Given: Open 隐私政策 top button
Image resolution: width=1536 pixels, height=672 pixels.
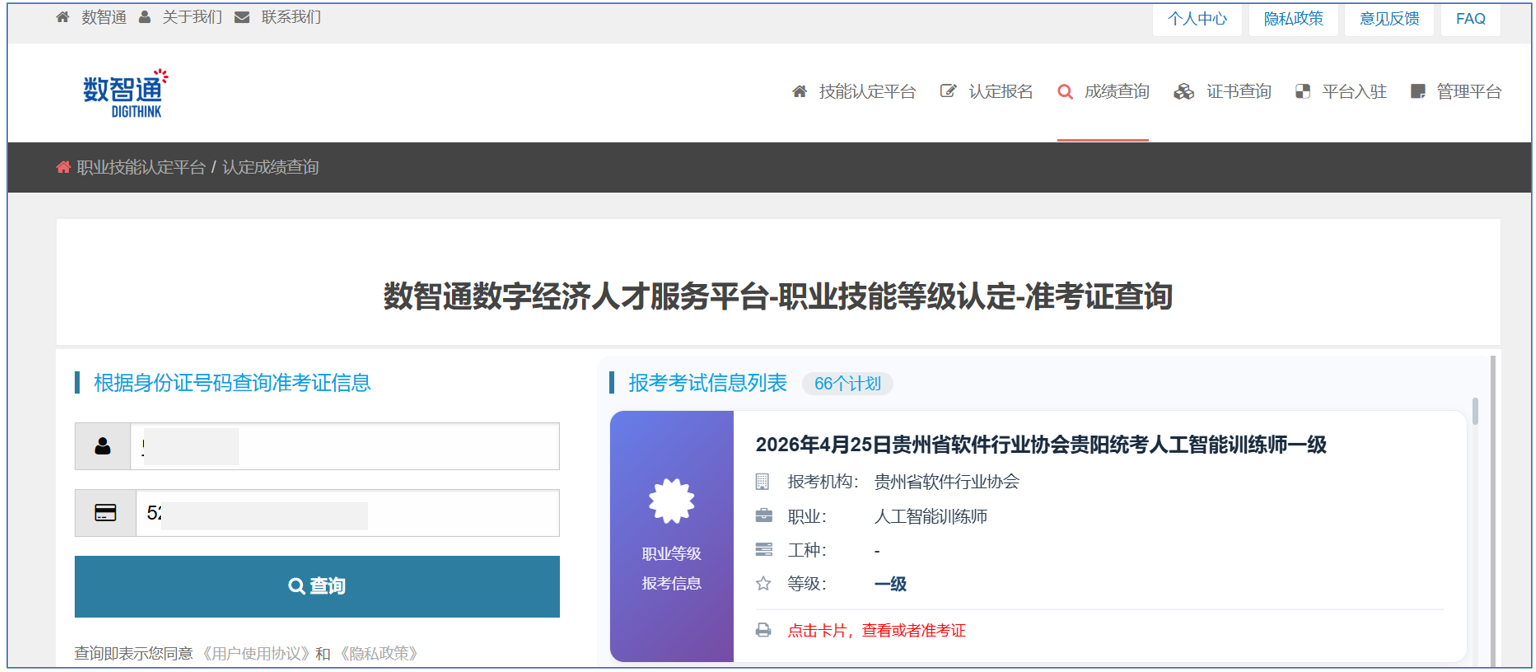Looking at the screenshot, I should 1293,19.
